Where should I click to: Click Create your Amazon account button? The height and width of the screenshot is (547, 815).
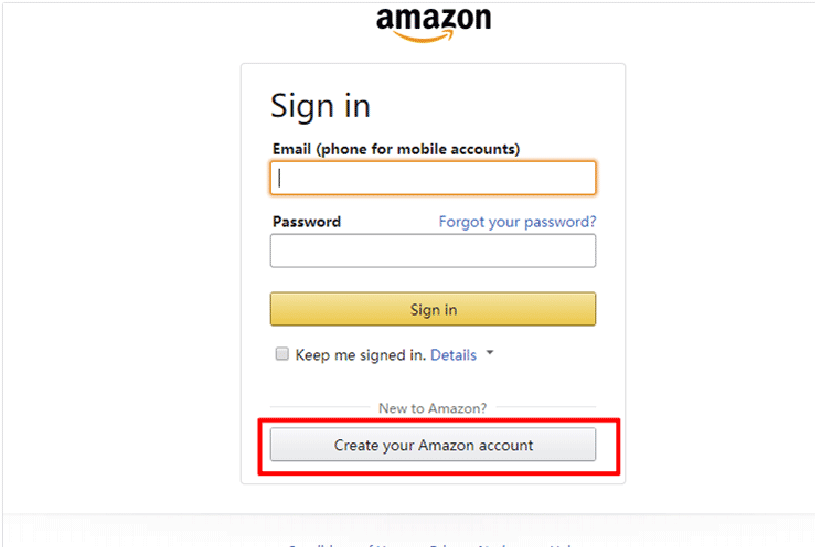[433, 445]
